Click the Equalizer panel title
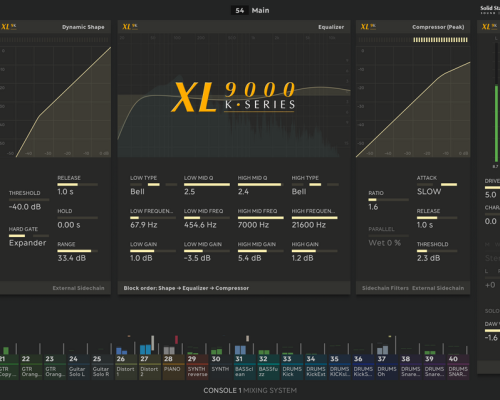 [x=331, y=27]
